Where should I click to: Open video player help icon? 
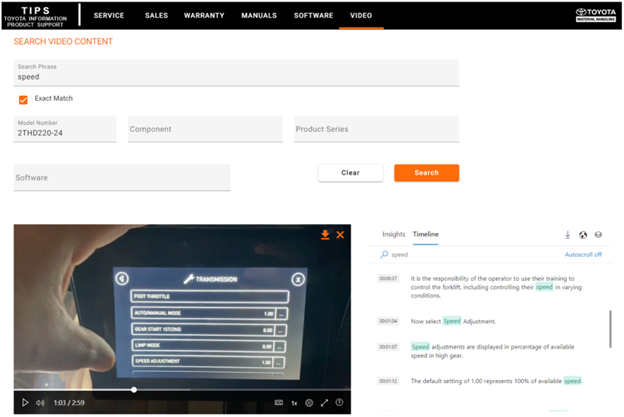[x=339, y=402]
